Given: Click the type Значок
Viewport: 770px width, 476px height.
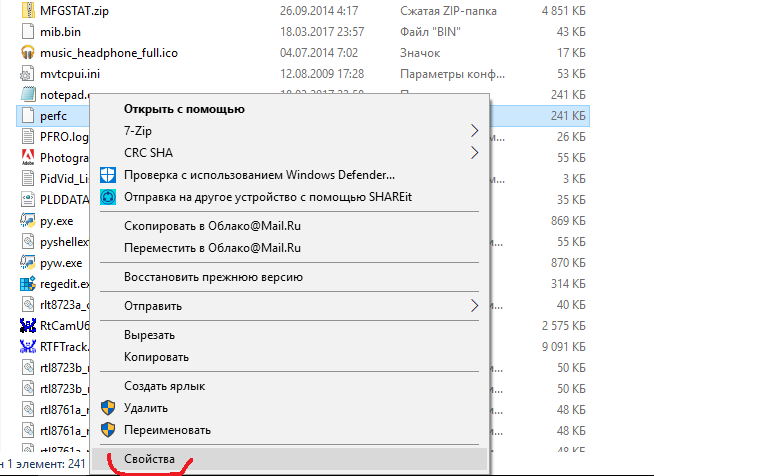Looking at the screenshot, I should [x=420, y=53].
